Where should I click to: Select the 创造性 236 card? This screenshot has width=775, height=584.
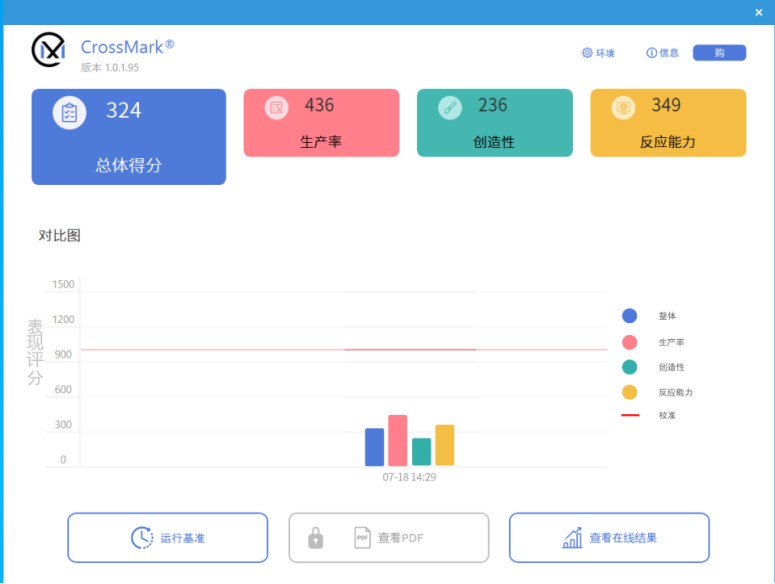[495, 123]
